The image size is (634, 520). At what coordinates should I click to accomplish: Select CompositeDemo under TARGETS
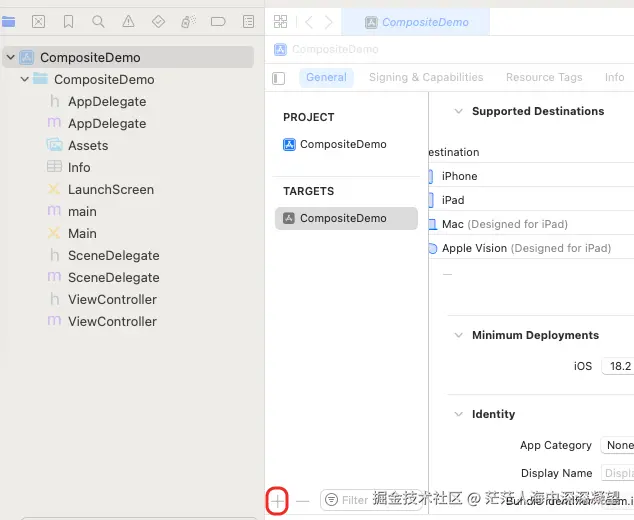point(346,218)
